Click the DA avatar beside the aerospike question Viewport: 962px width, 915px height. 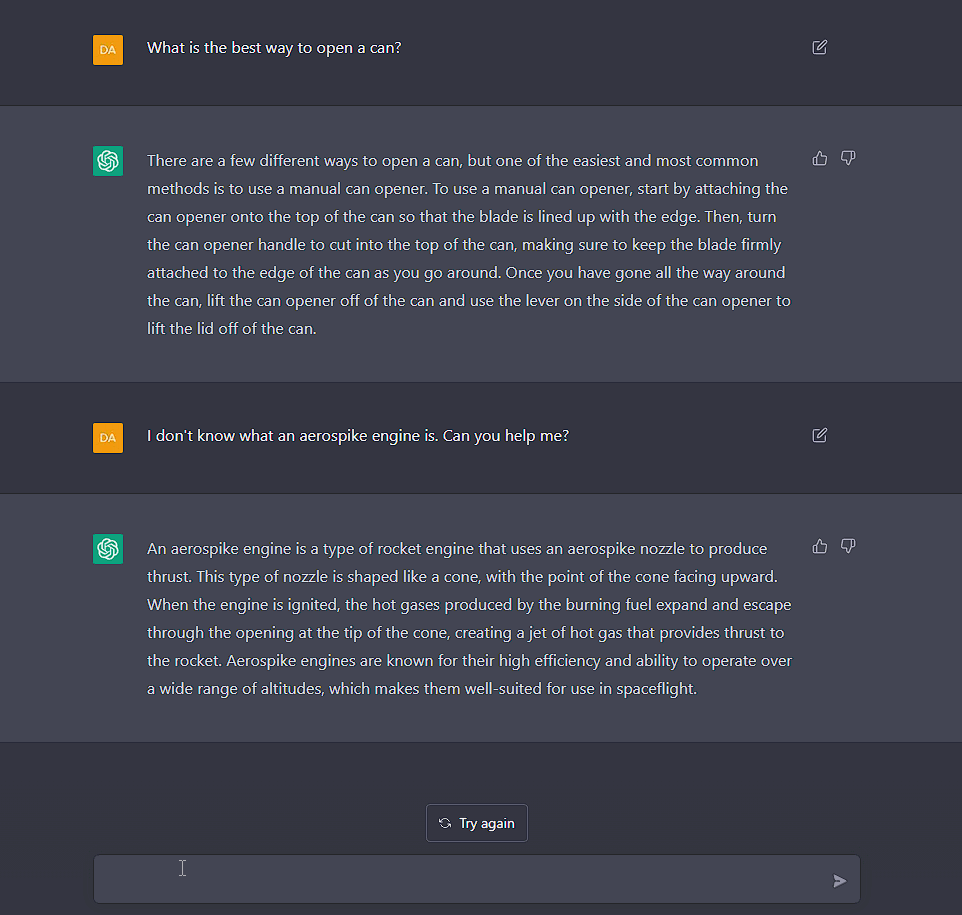click(108, 438)
